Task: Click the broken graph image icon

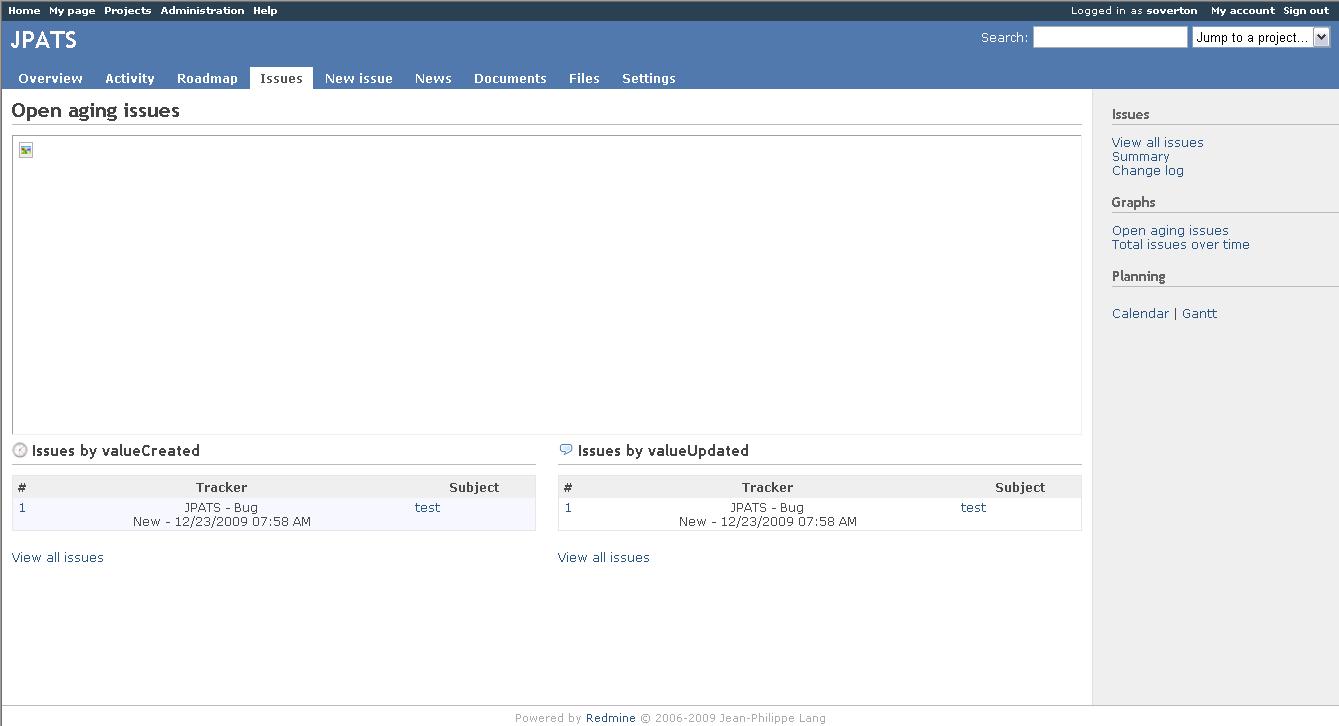Action: click(26, 150)
